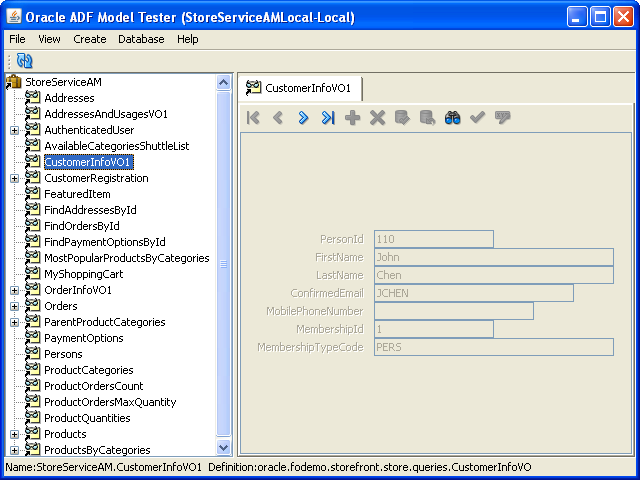This screenshot has width=640, height=480.
Task: Select ProductQuantities in the tree
Action: (87, 418)
